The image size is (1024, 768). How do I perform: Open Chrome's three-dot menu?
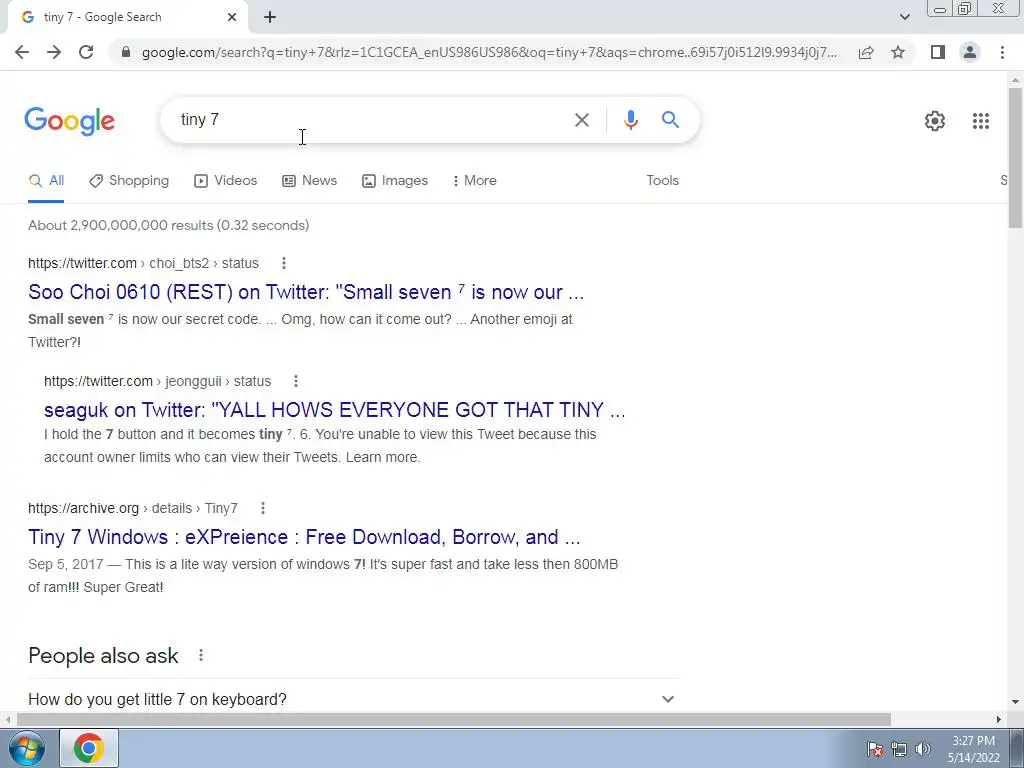(1002, 52)
